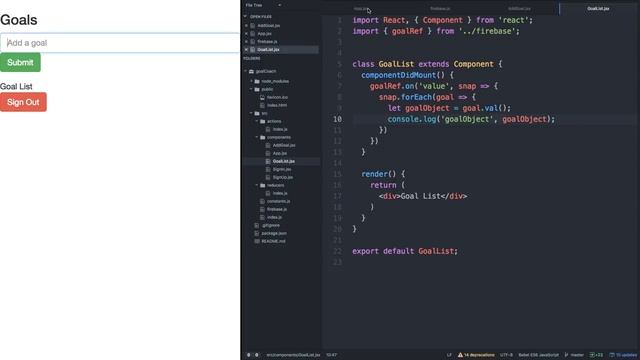
Task: Close App.jsx in the Open Files list
Action: 246,33
